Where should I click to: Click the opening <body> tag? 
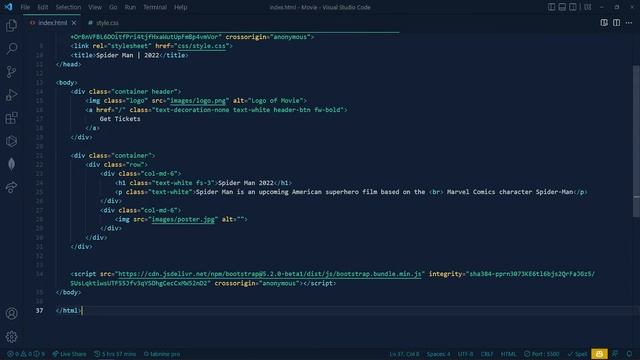click(x=67, y=82)
